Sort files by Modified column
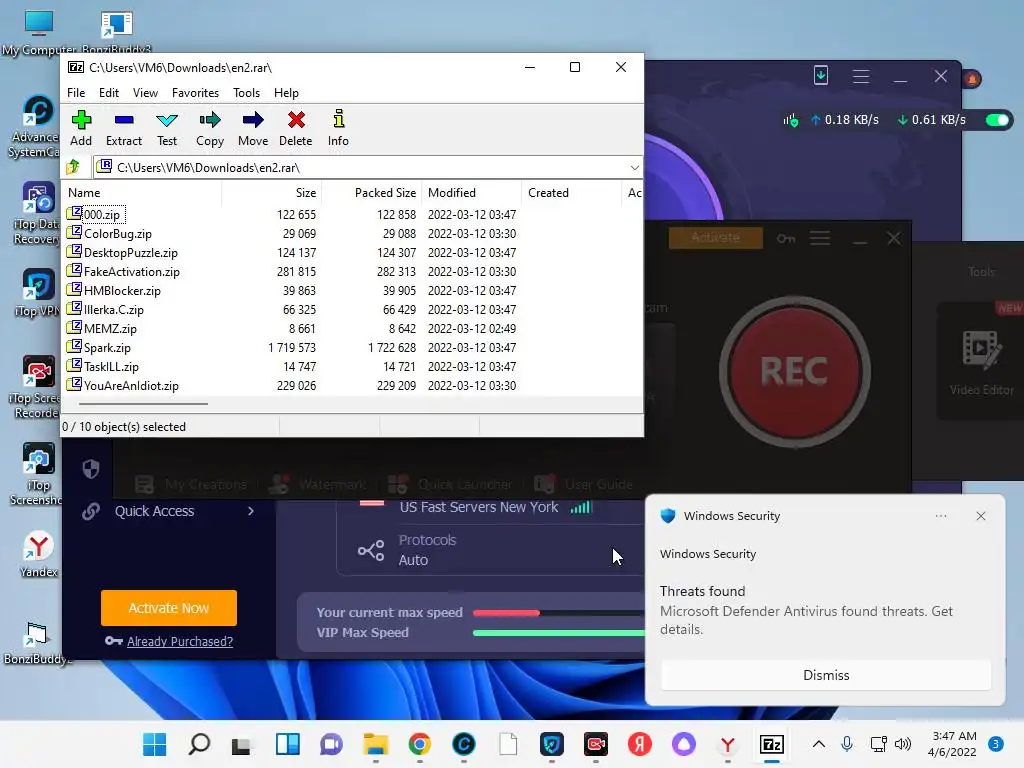Viewport: 1024px width, 768px height. coord(472,193)
